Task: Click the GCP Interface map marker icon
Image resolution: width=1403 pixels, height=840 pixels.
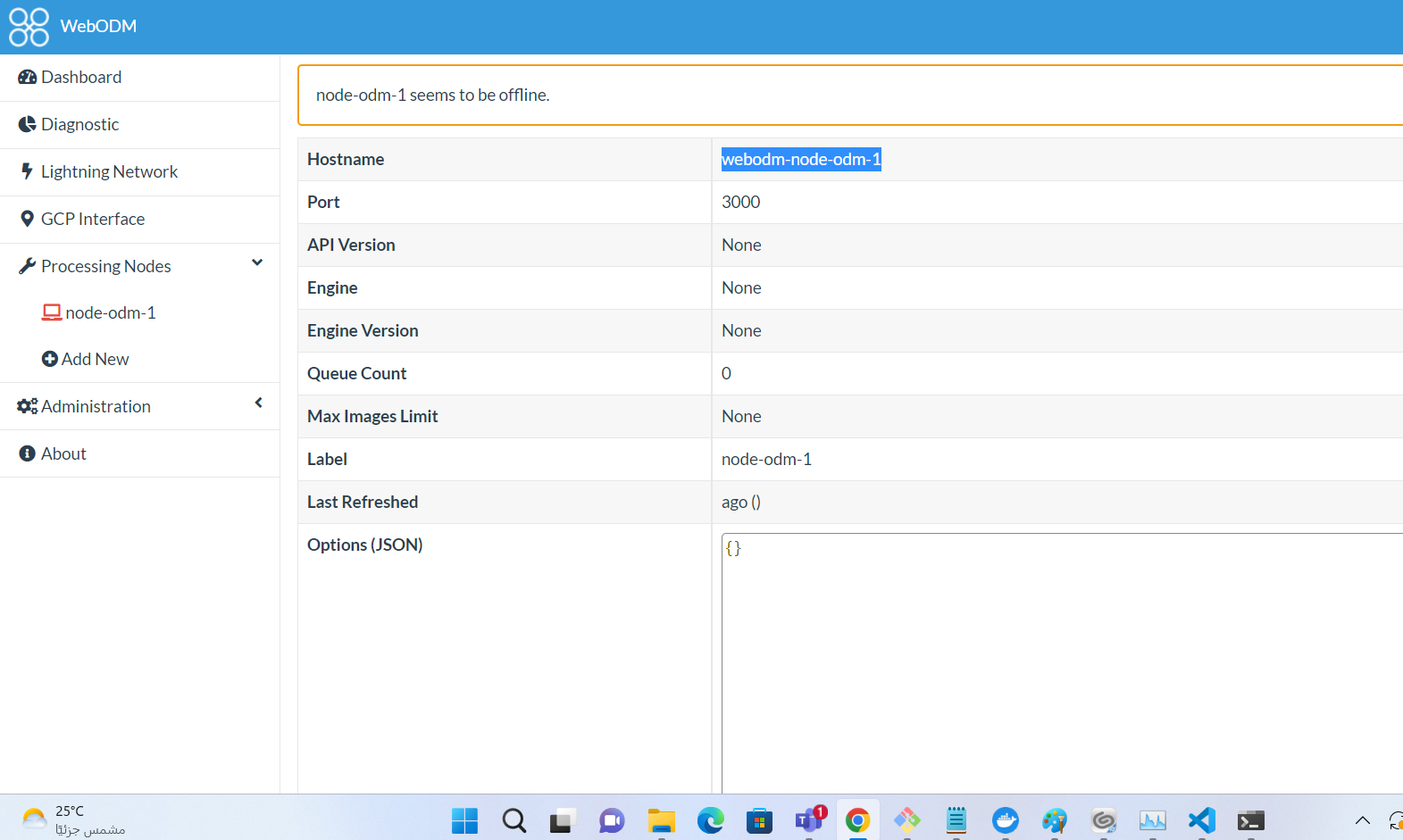Action: click(27, 219)
